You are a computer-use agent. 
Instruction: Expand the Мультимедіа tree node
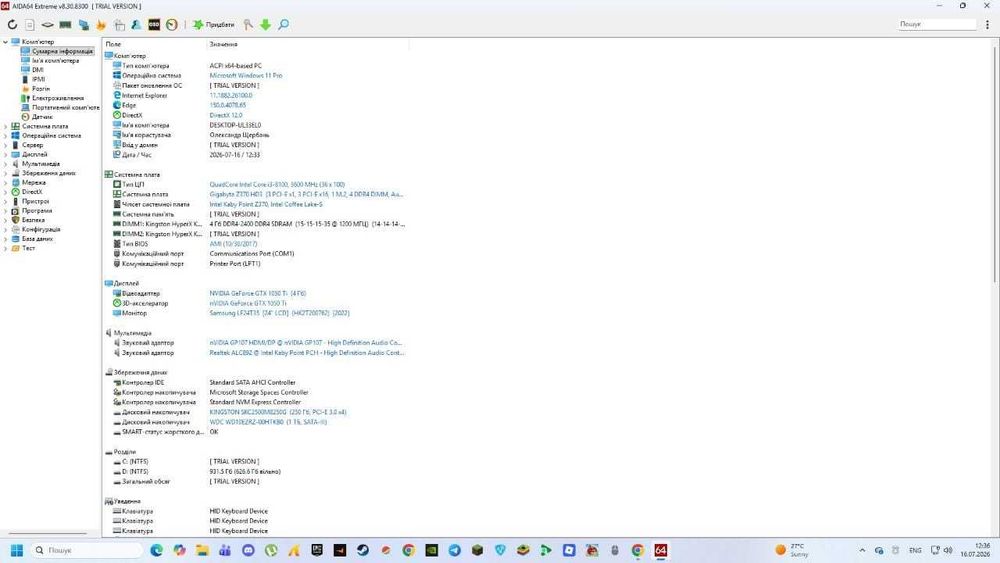pyautogui.click(x=6, y=164)
